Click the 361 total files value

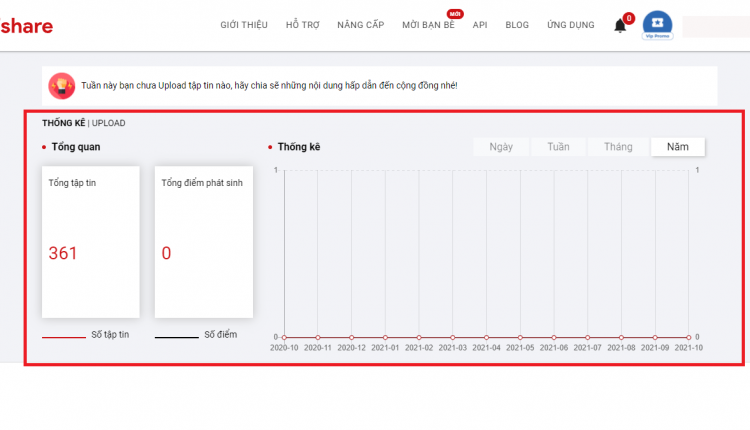pyautogui.click(x=63, y=253)
